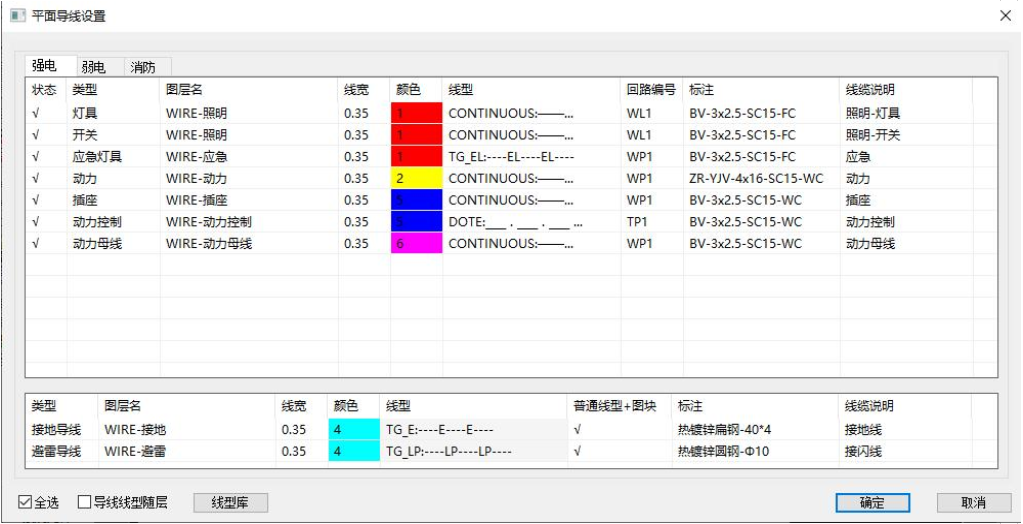Screen dimensions: 1023x524
Task: Open linetype cell TG_EL for 应急灯具
Action: pyautogui.click(x=530, y=157)
